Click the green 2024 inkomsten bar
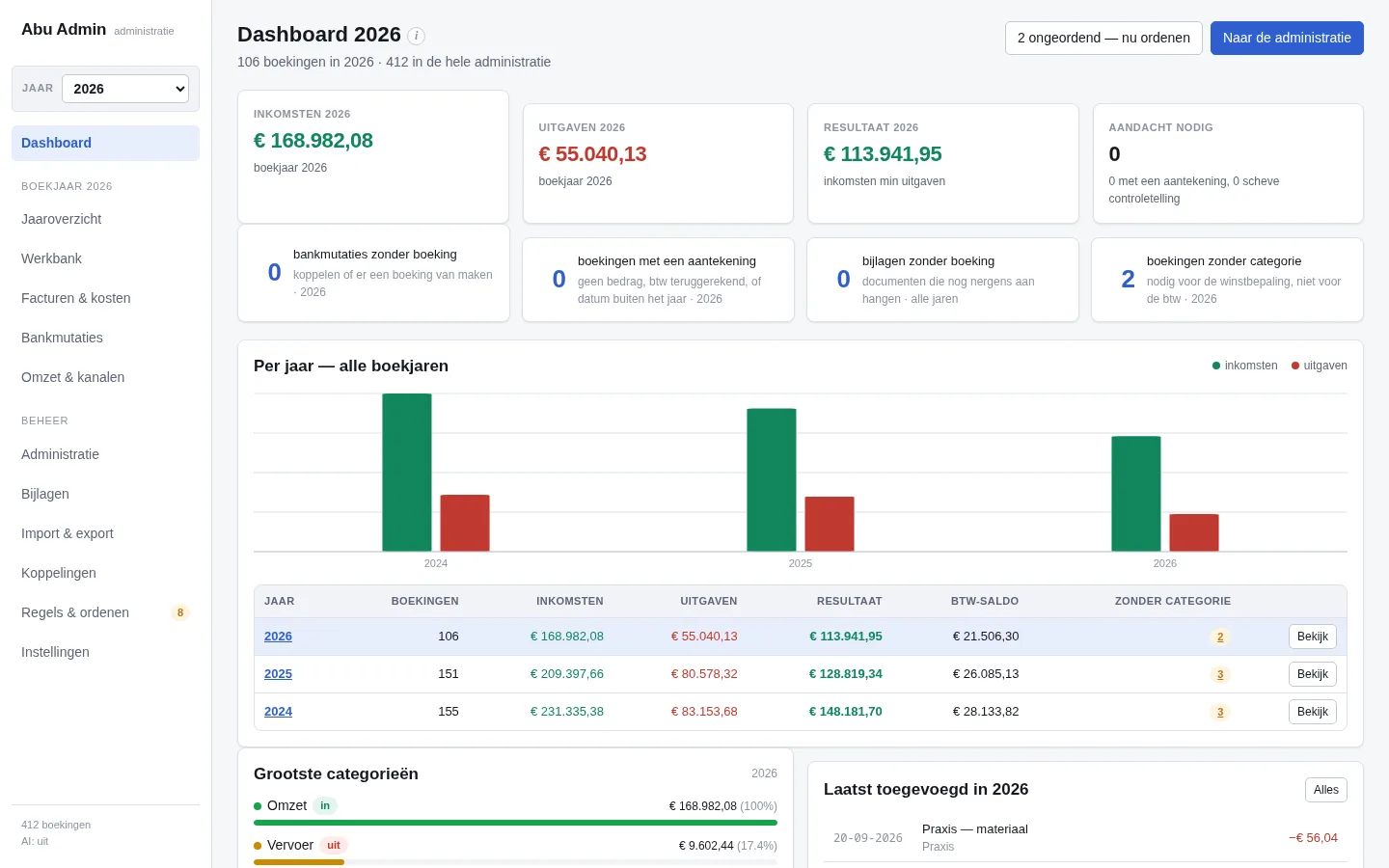Image resolution: width=1389 pixels, height=868 pixels. click(x=407, y=473)
